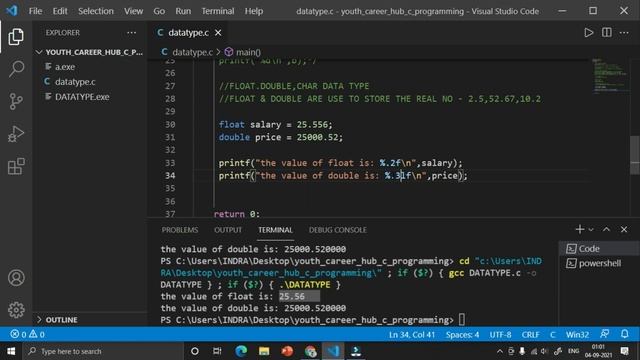640x360 pixels.
Task: Open Chrome from the taskbar
Action: point(310,351)
